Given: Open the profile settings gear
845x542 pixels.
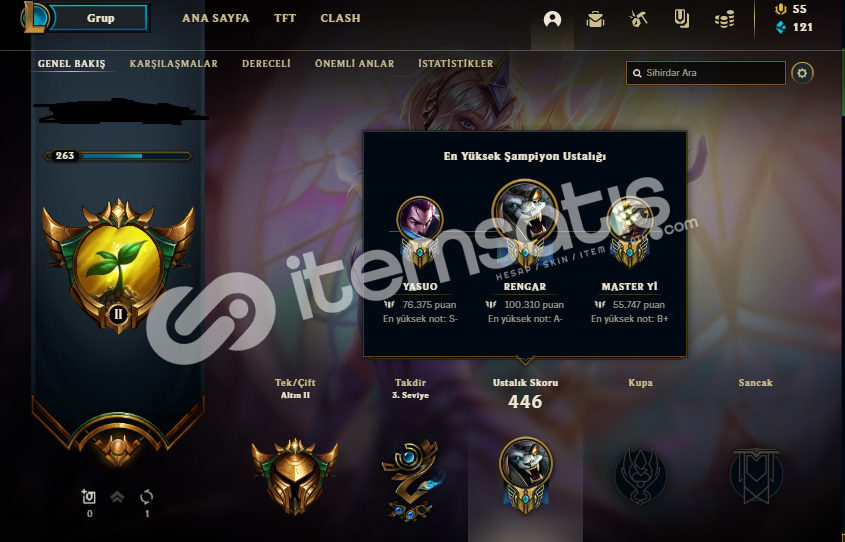Looking at the screenshot, I should coord(802,73).
